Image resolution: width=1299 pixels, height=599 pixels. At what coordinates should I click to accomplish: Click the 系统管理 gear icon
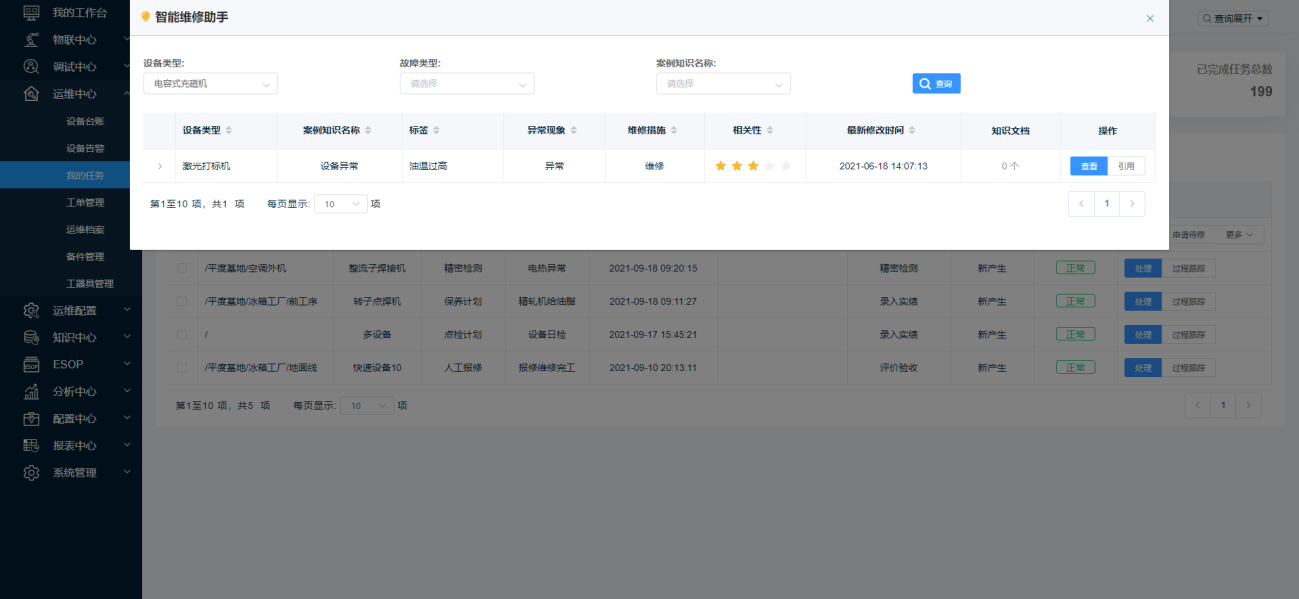[31, 472]
